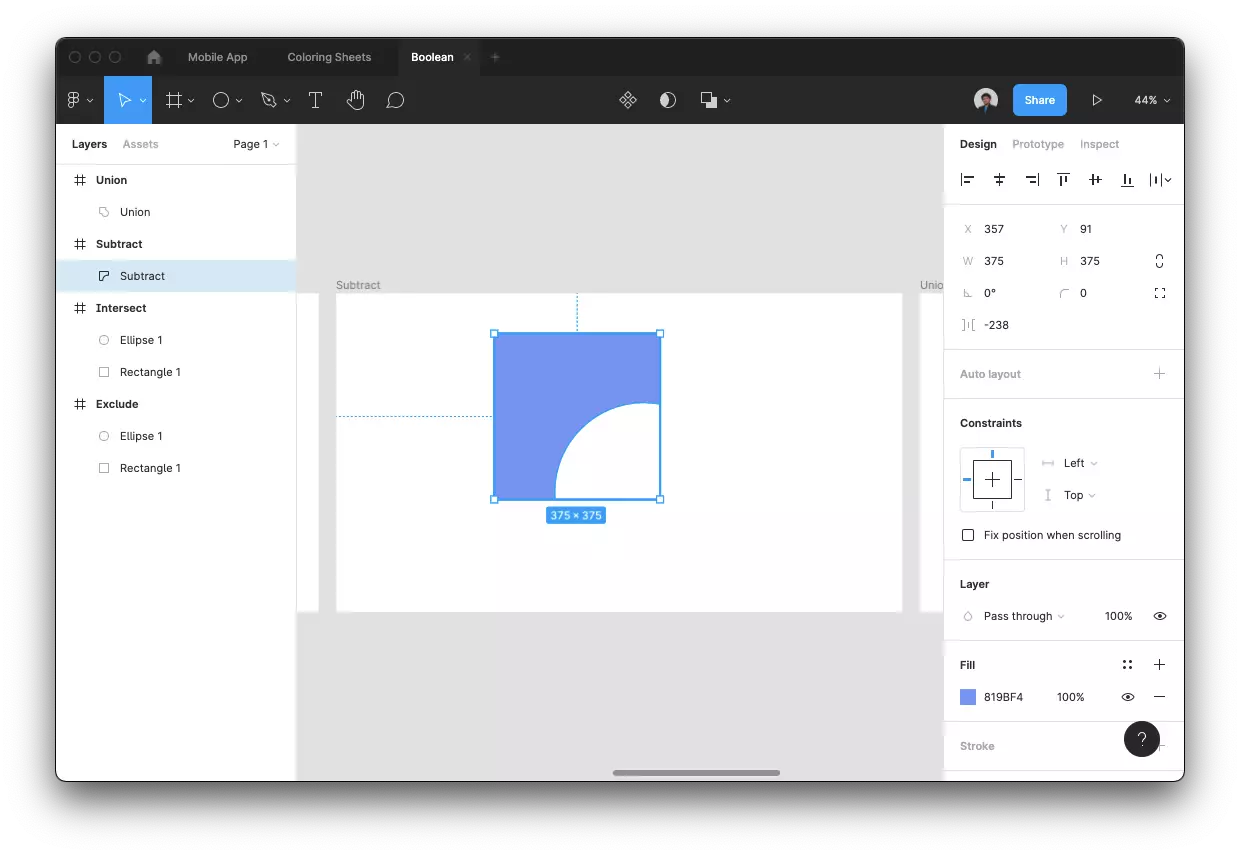Click the Create component icon
The width and height of the screenshot is (1240, 855).
(628, 100)
